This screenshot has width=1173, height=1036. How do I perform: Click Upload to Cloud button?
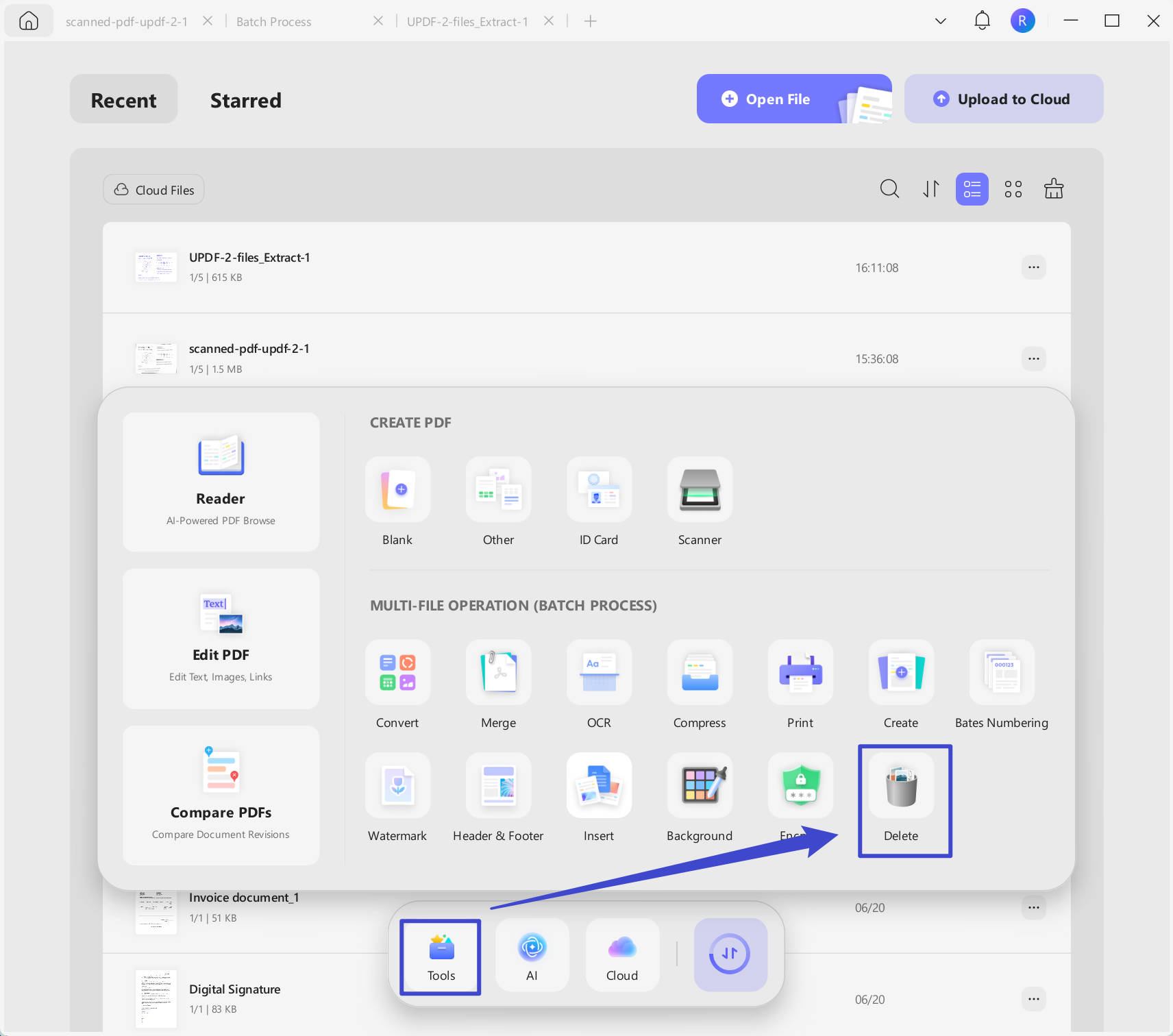pos(1004,99)
